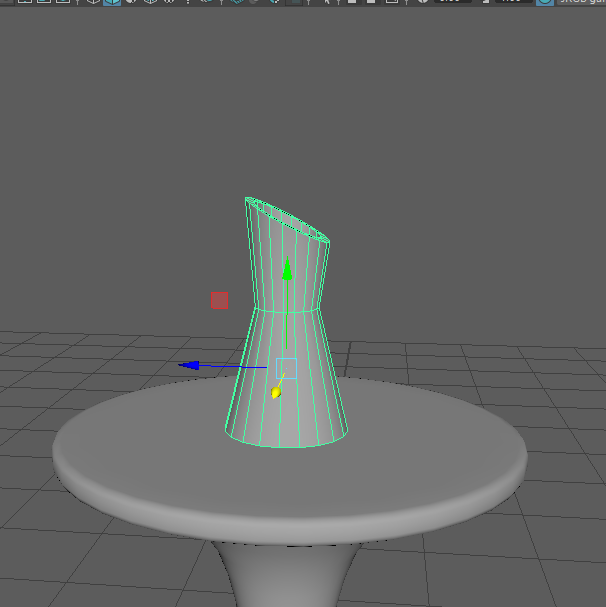Click the green Y-axis move arrow

pos(288,270)
